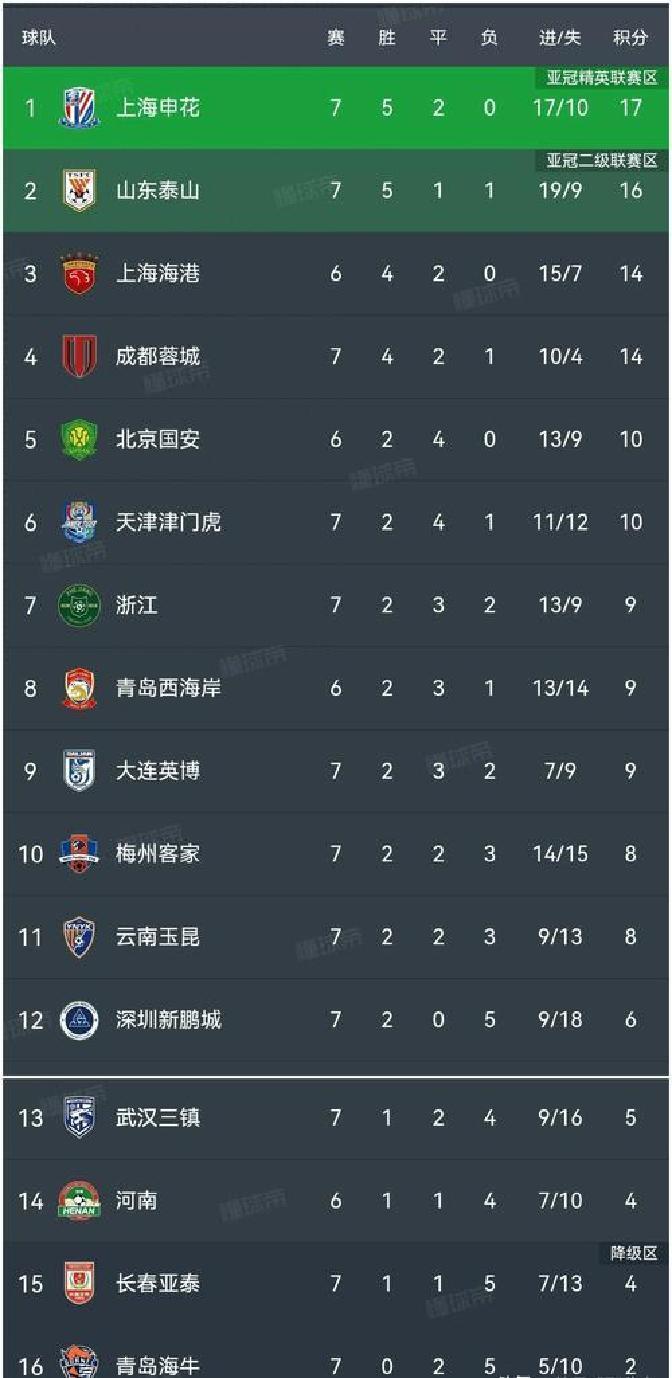This screenshot has height=1378, width=672.
Task: Click the 进/失 goals column header
Action: tap(560, 38)
